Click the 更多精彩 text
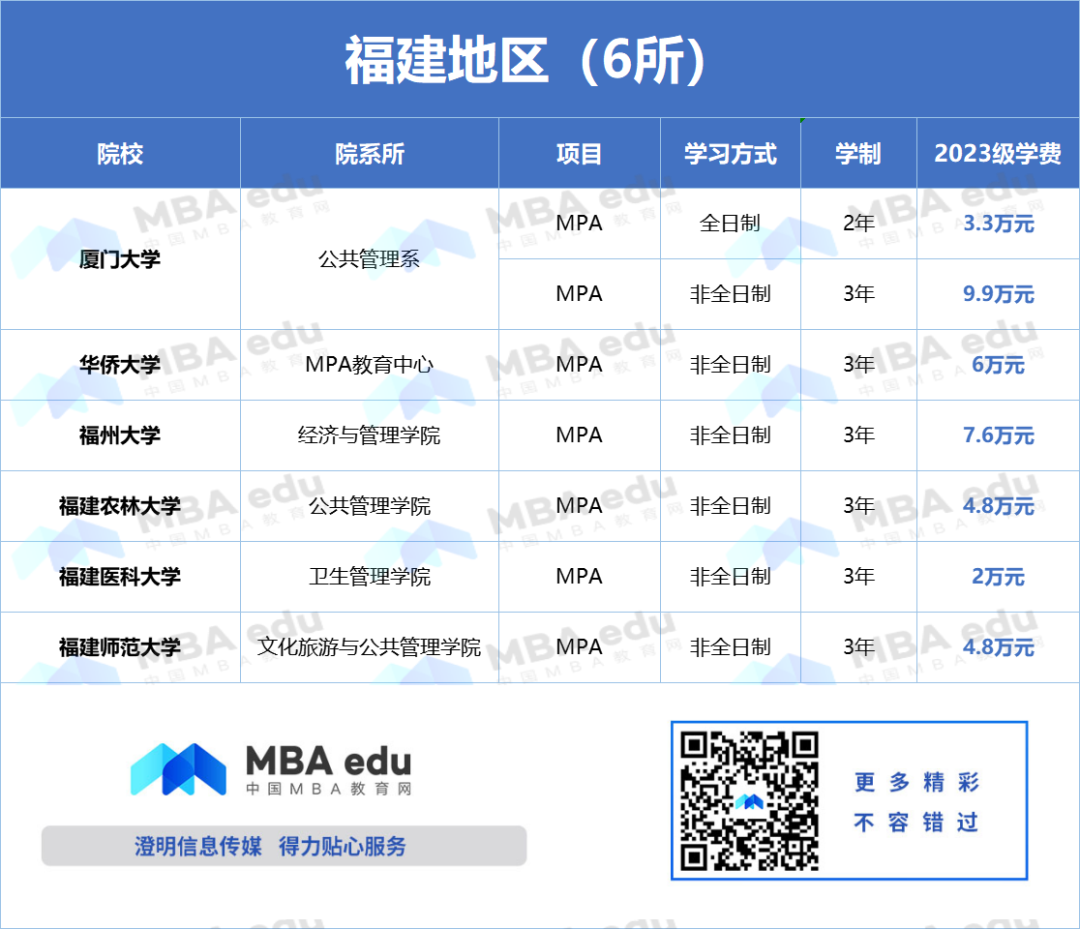Viewport: 1080px width, 929px height. click(x=916, y=782)
